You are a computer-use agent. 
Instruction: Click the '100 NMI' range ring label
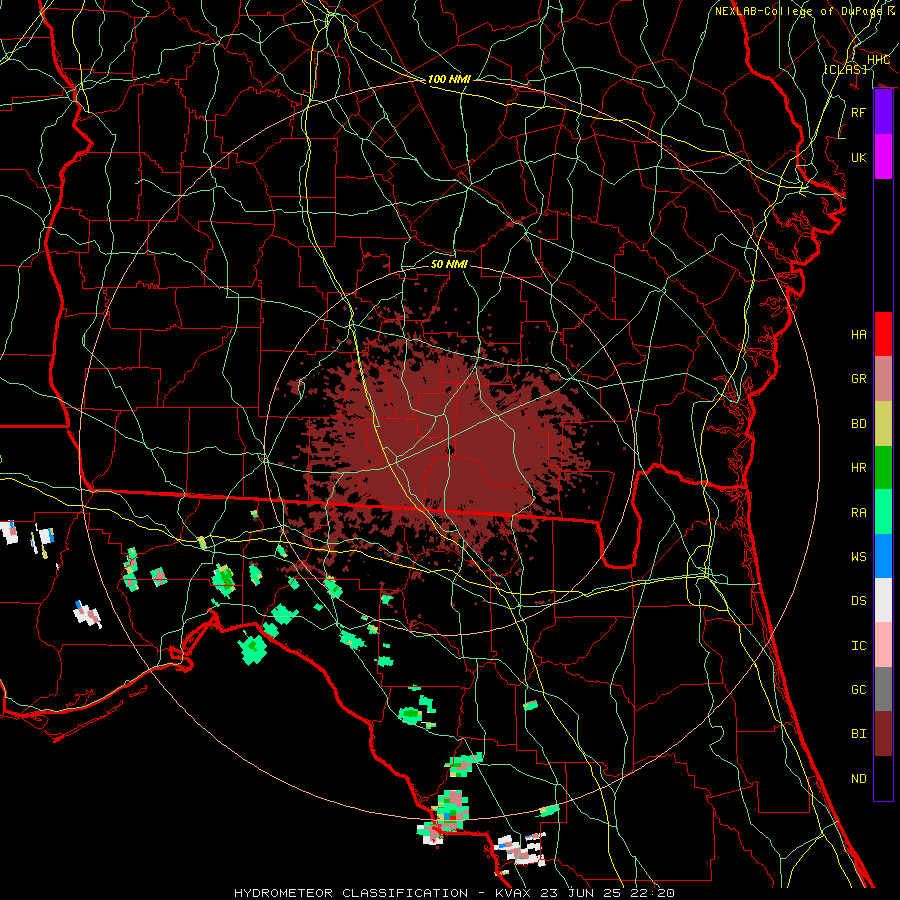pyautogui.click(x=449, y=79)
